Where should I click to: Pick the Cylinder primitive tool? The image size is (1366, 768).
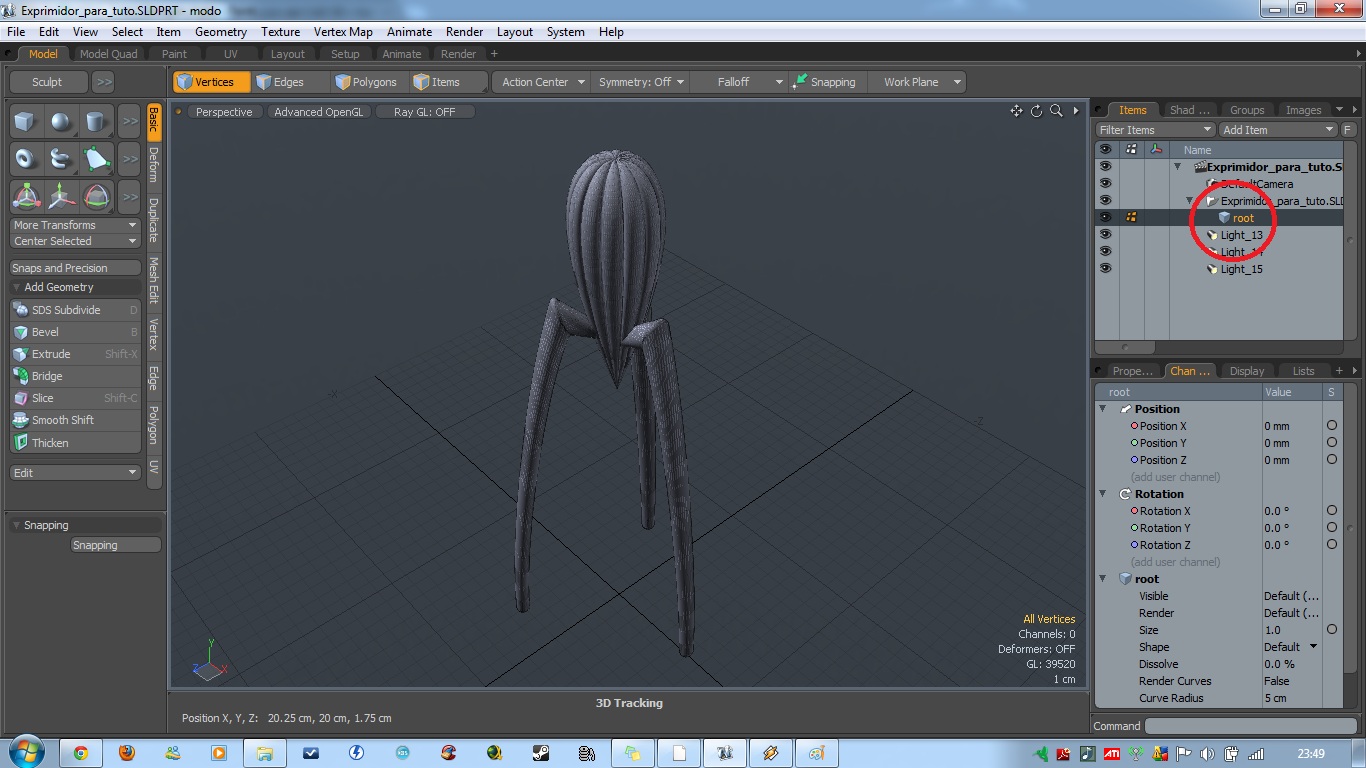(96, 122)
